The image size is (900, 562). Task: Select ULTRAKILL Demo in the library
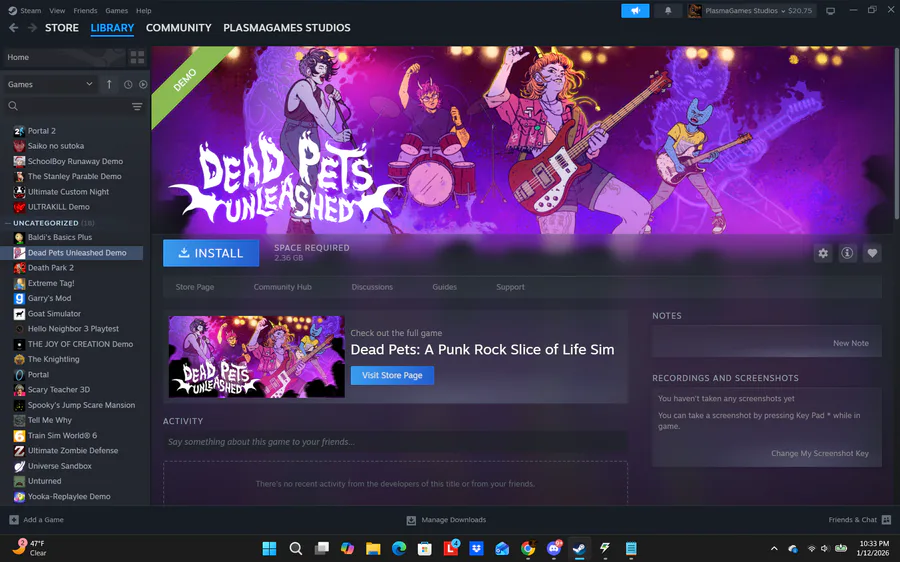pos(59,207)
